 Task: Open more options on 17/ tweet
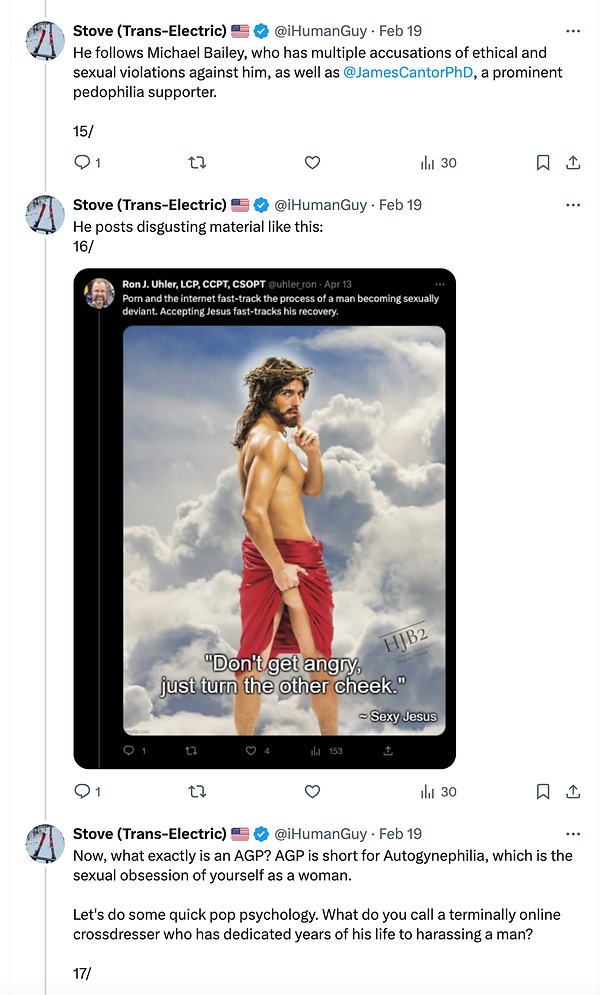click(x=573, y=834)
